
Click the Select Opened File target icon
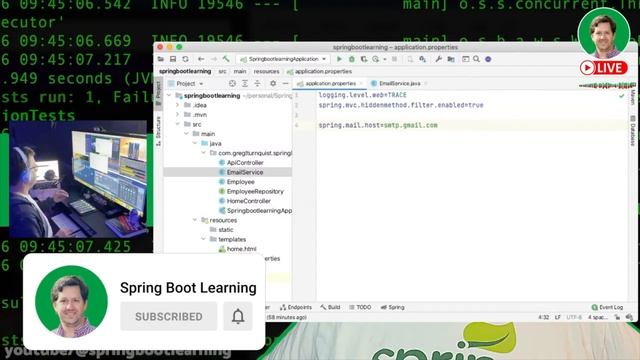(232, 83)
